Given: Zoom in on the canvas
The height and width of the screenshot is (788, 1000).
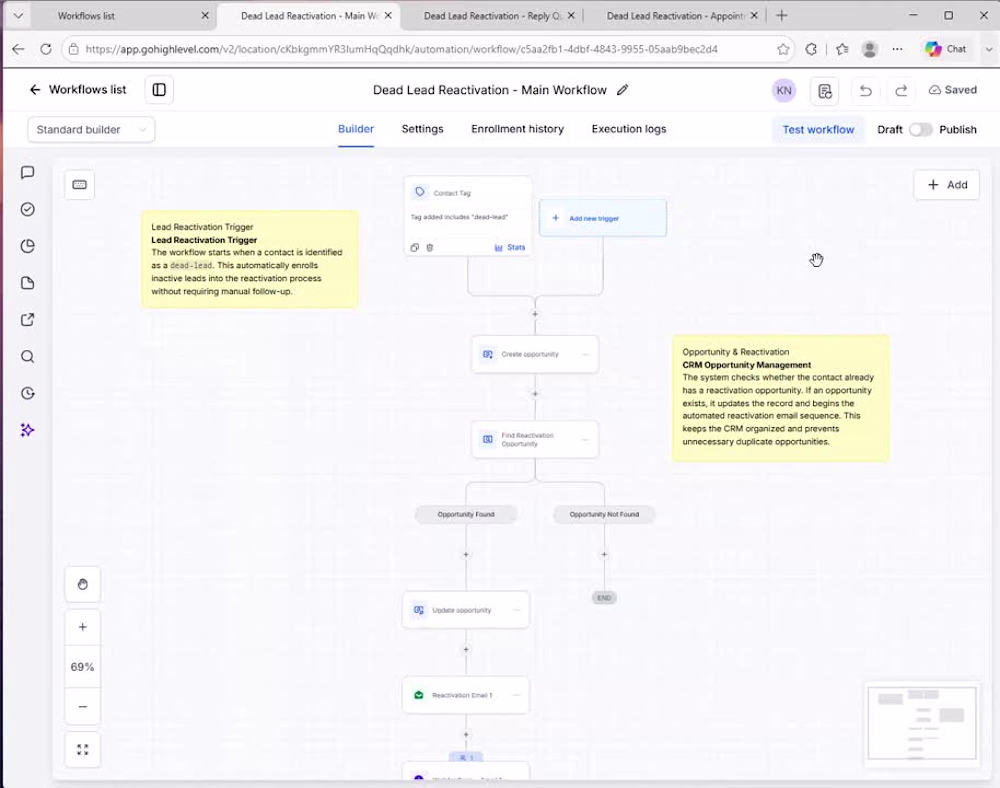Looking at the screenshot, I should (x=82, y=627).
